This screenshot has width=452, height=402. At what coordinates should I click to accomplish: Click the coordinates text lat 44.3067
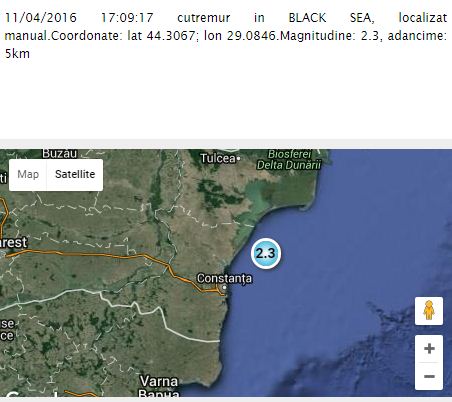[x=161, y=35]
